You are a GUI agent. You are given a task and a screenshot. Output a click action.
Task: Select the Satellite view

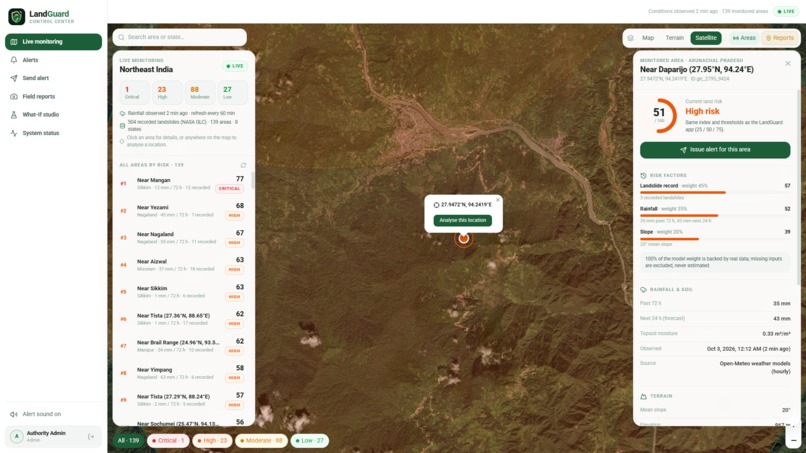click(706, 38)
